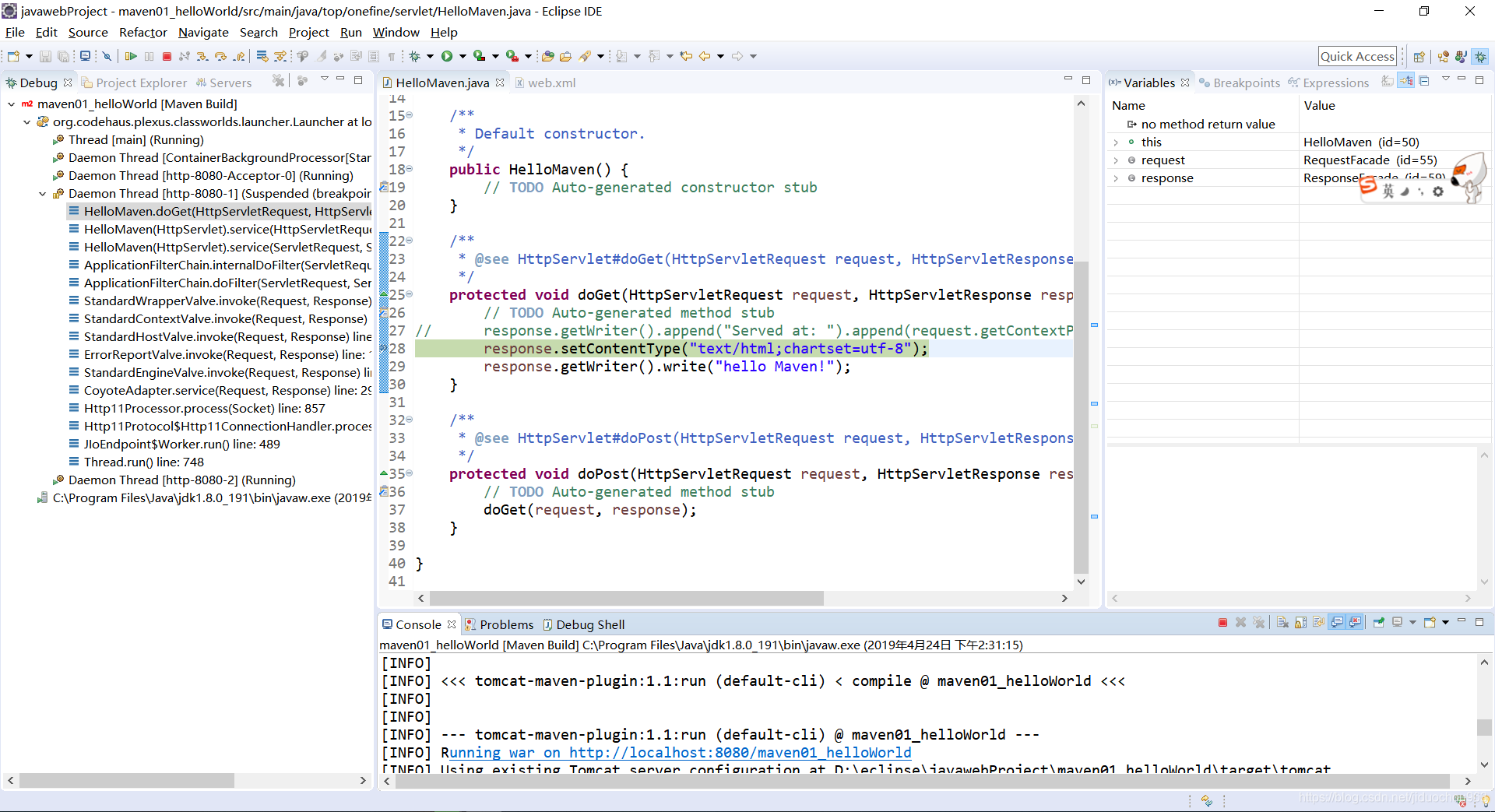
Task: Toggle Show Console on standard output change
Action: [x=1337, y=623]
